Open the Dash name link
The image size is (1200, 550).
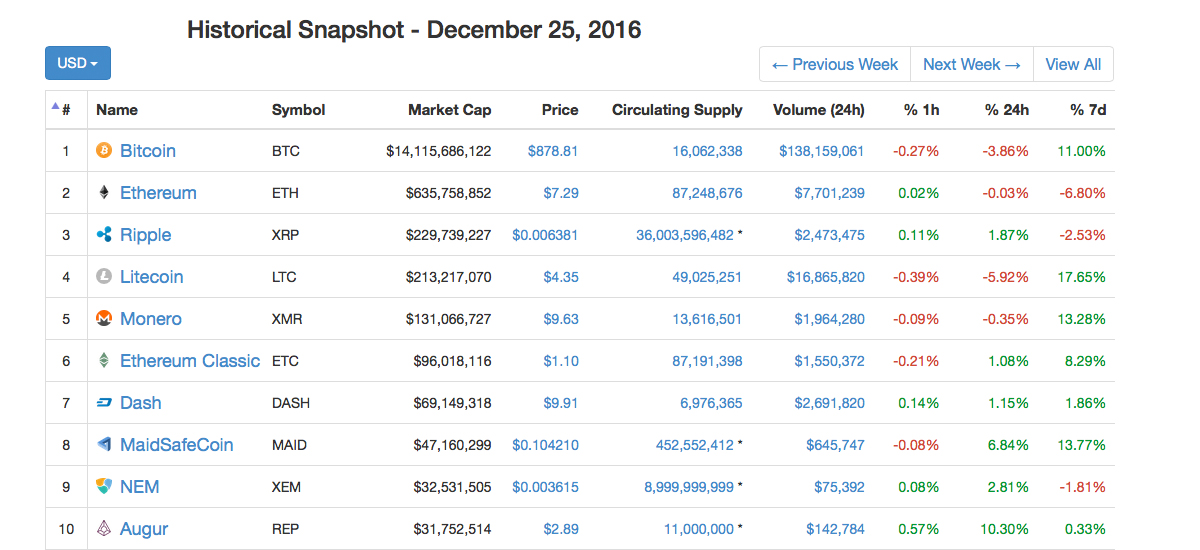coord(141,403)
